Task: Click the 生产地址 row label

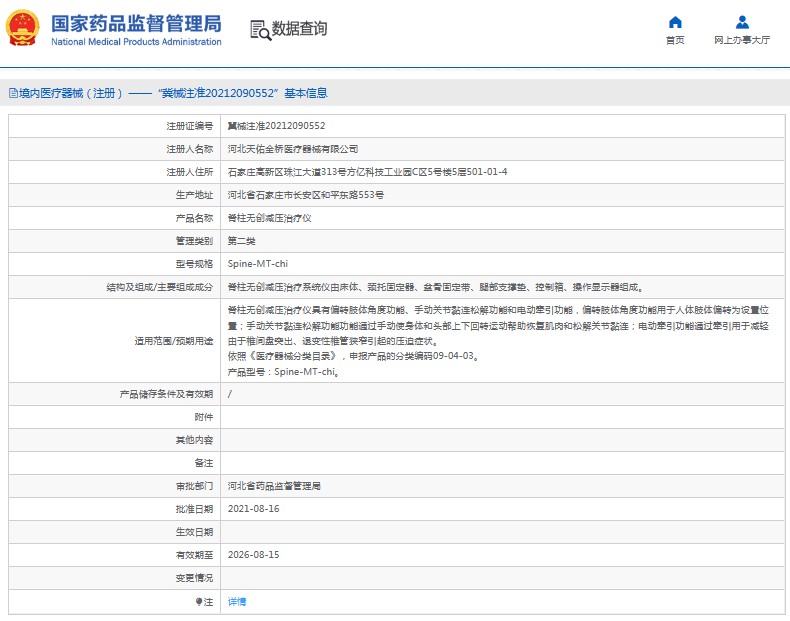Action: (x=194, y=195)
